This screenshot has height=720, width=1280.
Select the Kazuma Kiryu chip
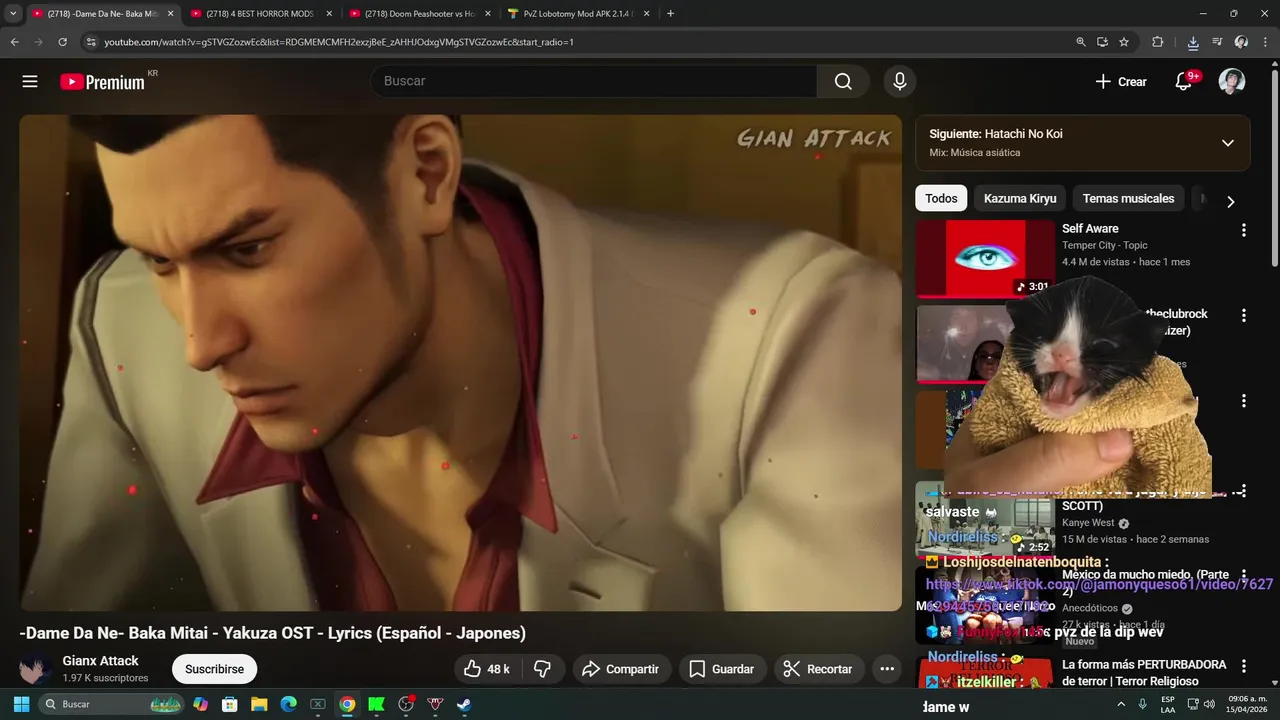(1020, 198)
